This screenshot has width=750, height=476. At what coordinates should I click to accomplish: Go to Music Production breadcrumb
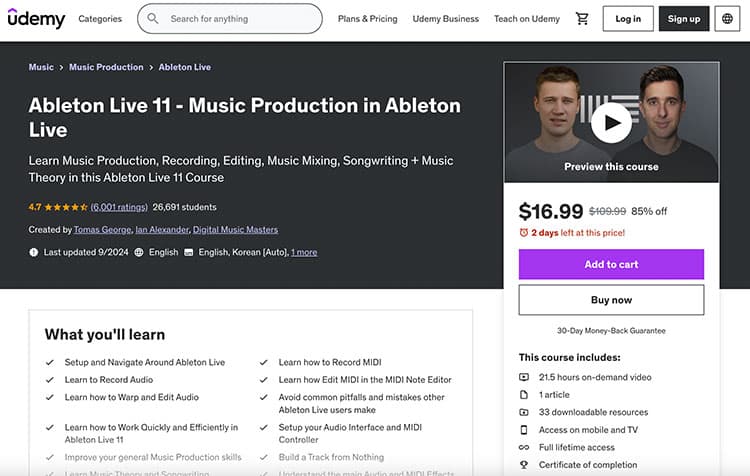(106, 67)
